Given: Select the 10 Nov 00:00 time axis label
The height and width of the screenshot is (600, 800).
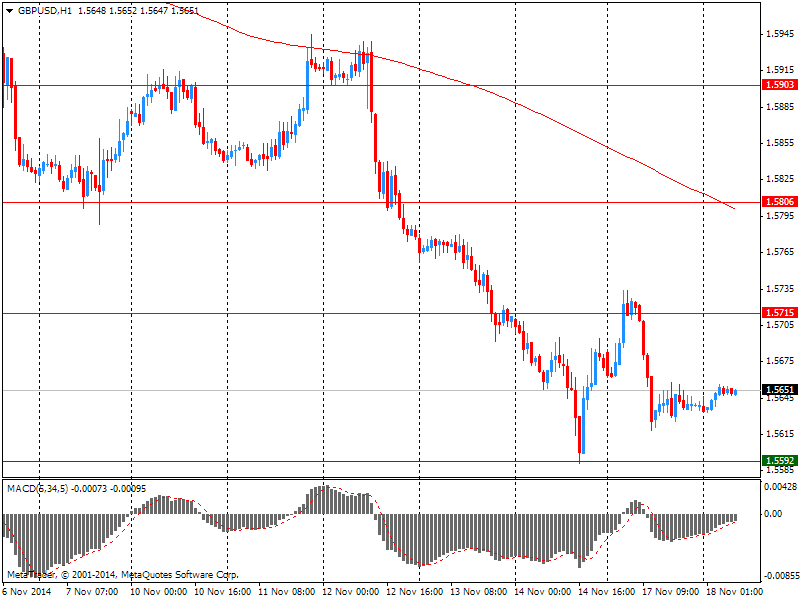Looking at the screenshot, I should [159, 592].
